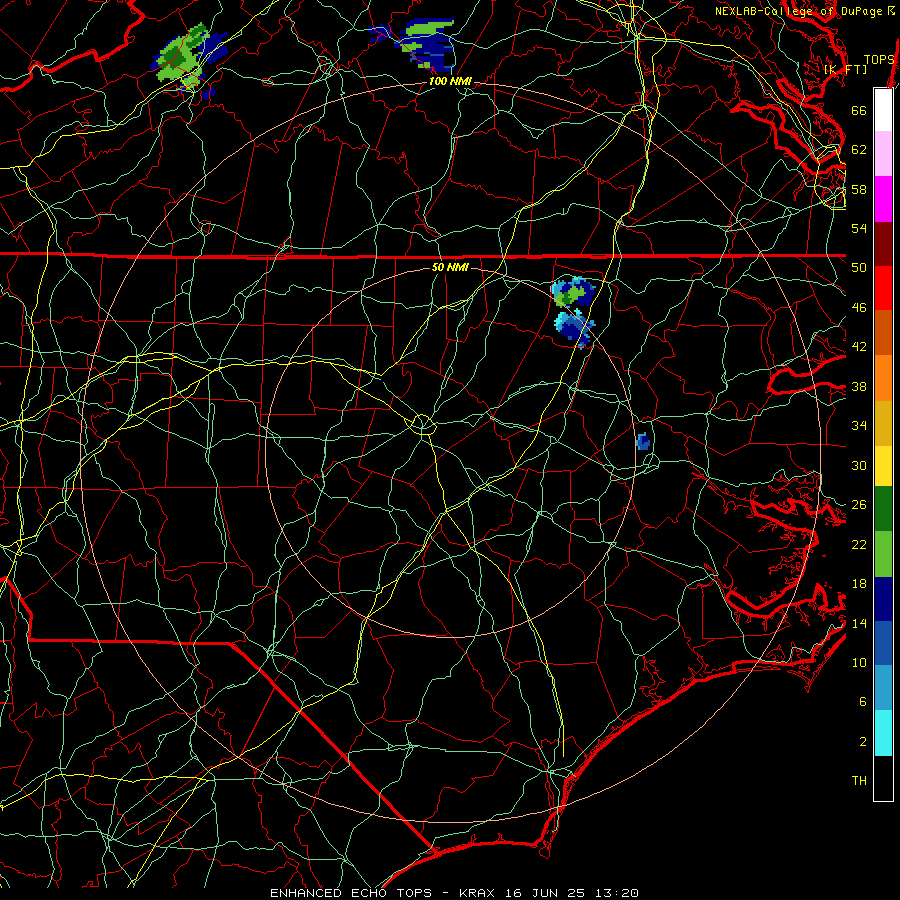Click the dark green legend swatch
The width and height of the screenshot is (900, 900).
pyautogui.click(x=883, y=509)
